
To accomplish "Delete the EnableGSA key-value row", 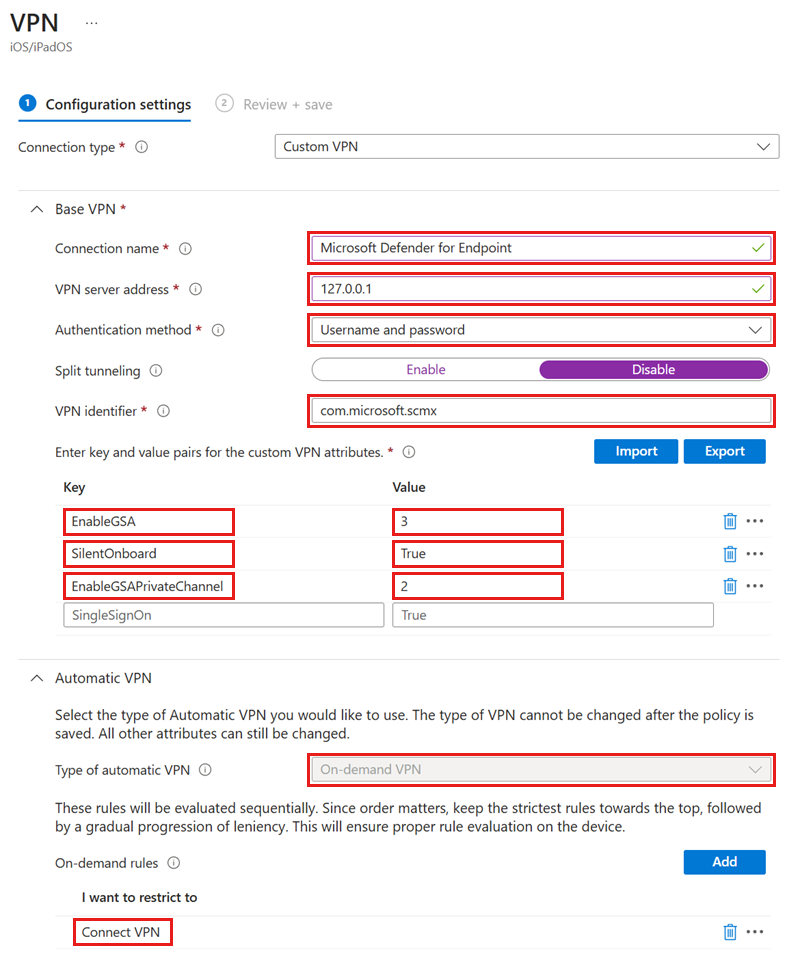I will pos(729,521).
